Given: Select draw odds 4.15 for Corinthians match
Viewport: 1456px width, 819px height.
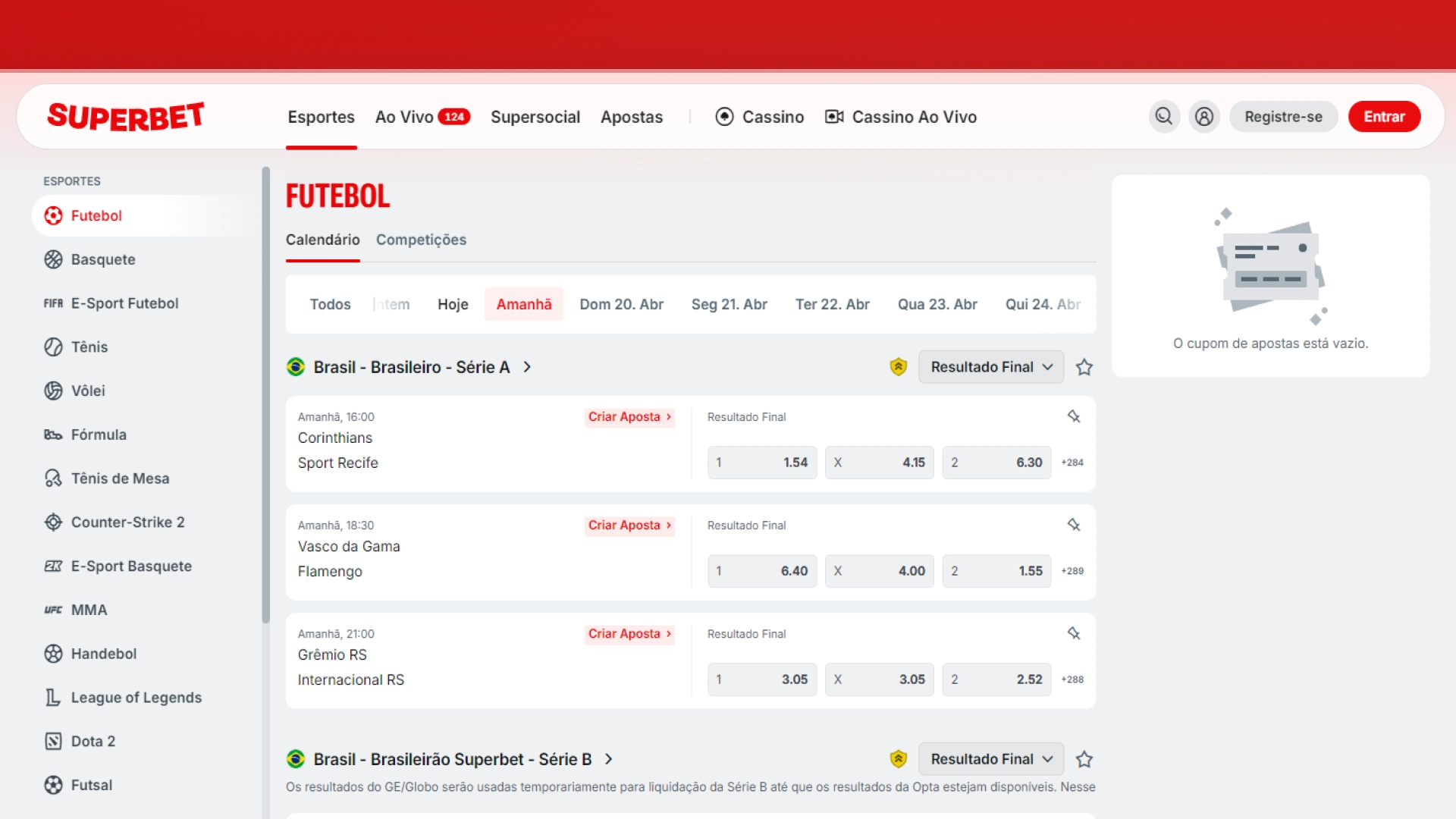Looking at the screenshot, I should (x=880, y=463).
